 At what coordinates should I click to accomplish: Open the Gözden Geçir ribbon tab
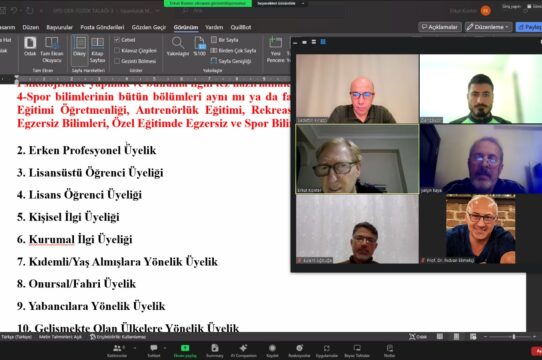point(149,27)
